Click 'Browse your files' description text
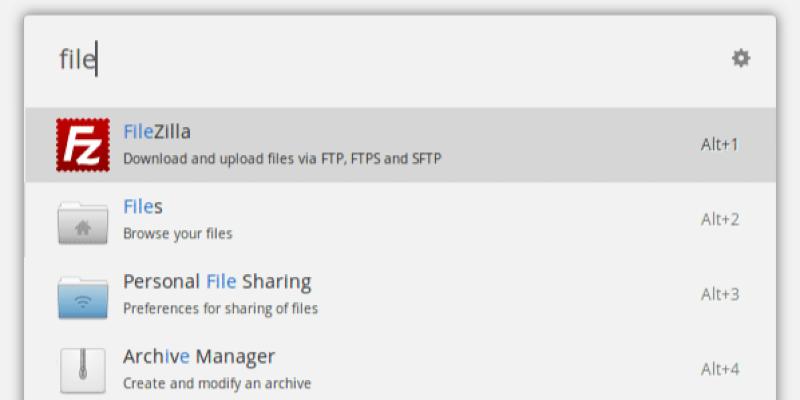800x400 pixels. pos(178,234)
